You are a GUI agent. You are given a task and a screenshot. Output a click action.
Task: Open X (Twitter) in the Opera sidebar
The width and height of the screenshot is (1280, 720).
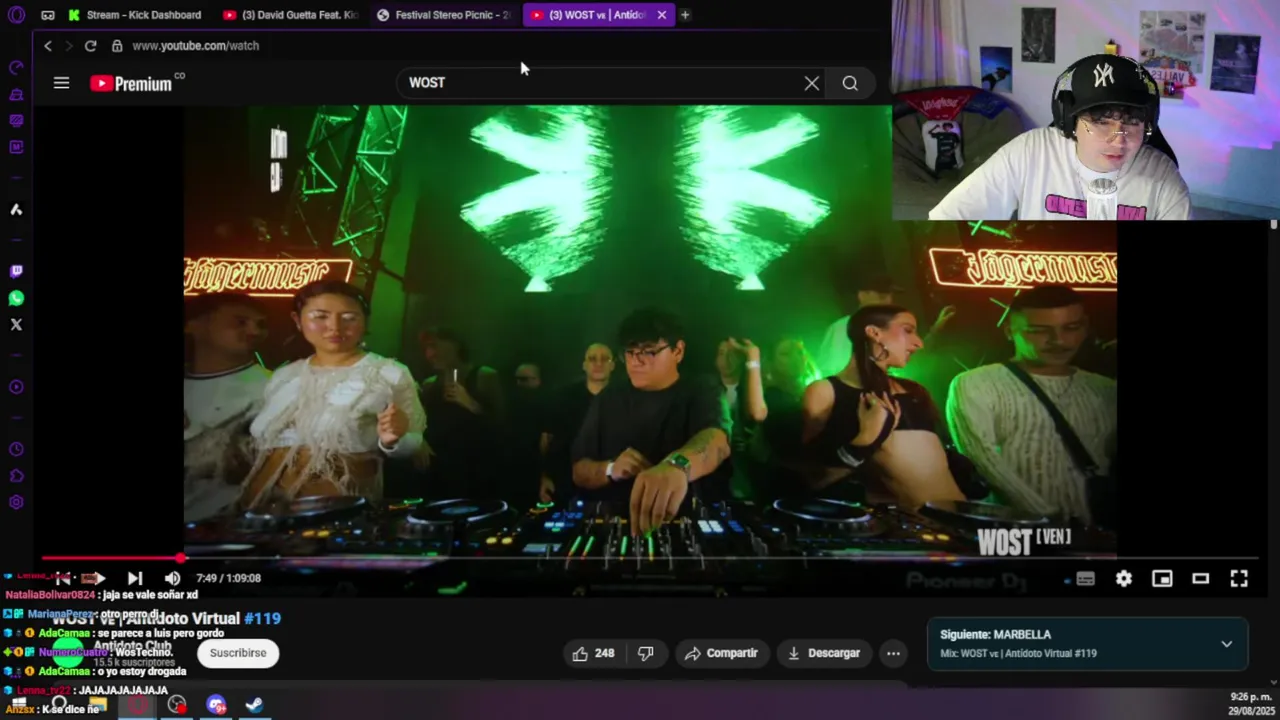16,324
